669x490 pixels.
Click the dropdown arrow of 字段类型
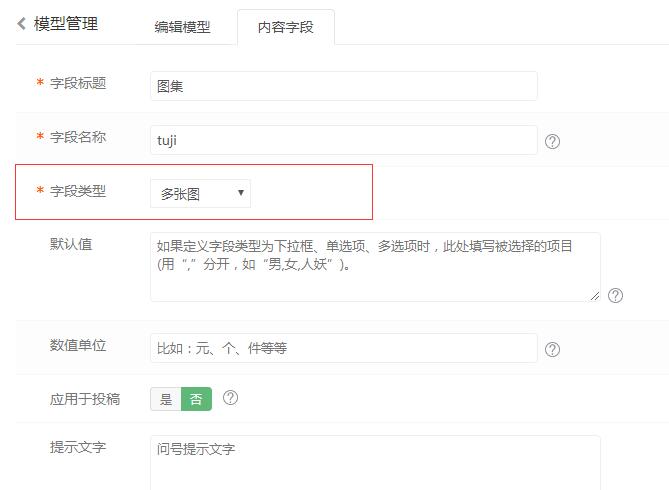241,193
